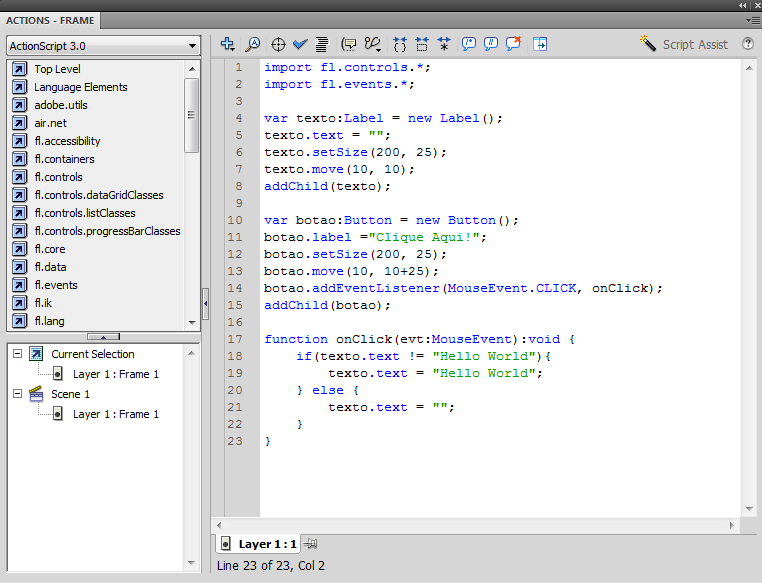This screenshot has width=762, height=583.
Task: Toggle Script Assist mode
Action: [x=685, y=44]
